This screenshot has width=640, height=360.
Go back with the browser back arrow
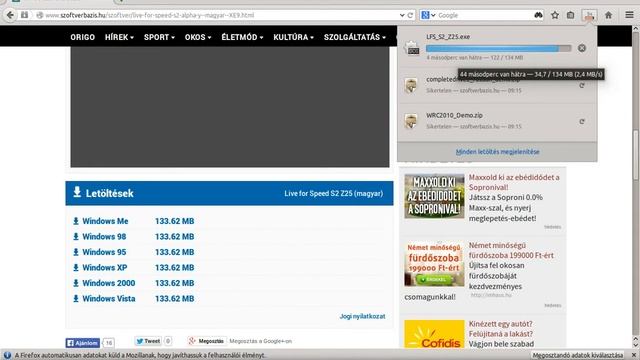[x=10, y=16]
